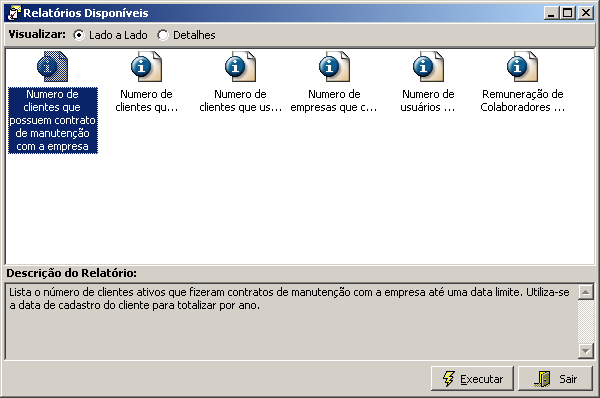Select the 'Numero de empresas que c...' report icon

(334, 66)
